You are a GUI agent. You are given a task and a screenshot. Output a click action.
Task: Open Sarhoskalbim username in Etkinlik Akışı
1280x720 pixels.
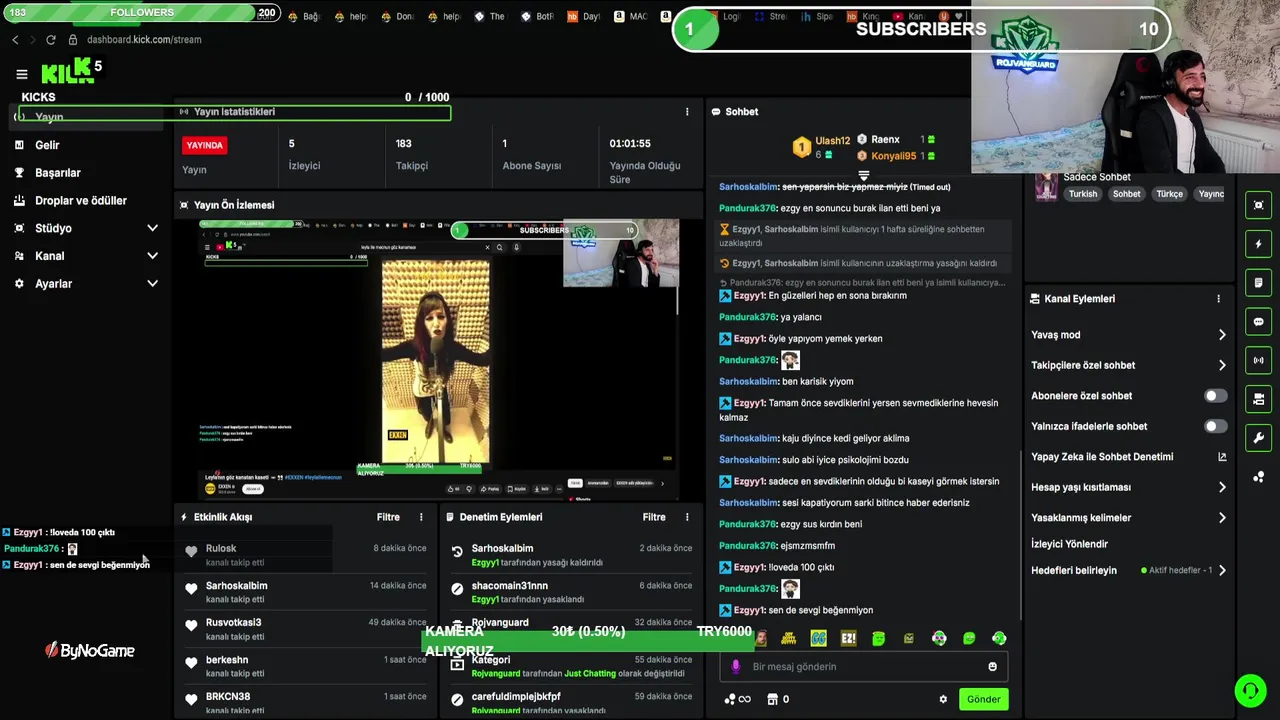pyautogui.click(x=236, y=586)
